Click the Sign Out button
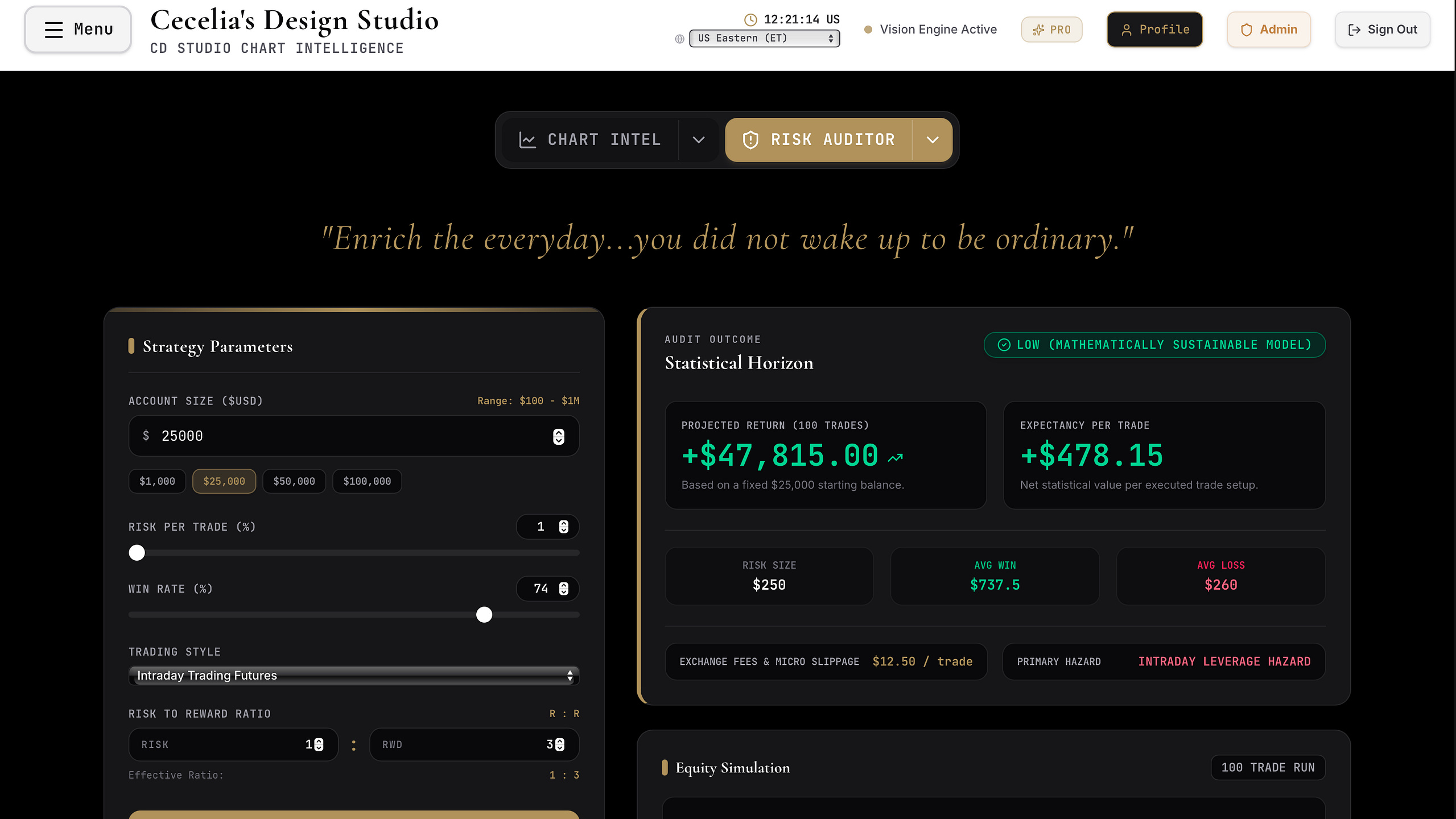The image size is (1456, 819). click(x=1383, y=30)
